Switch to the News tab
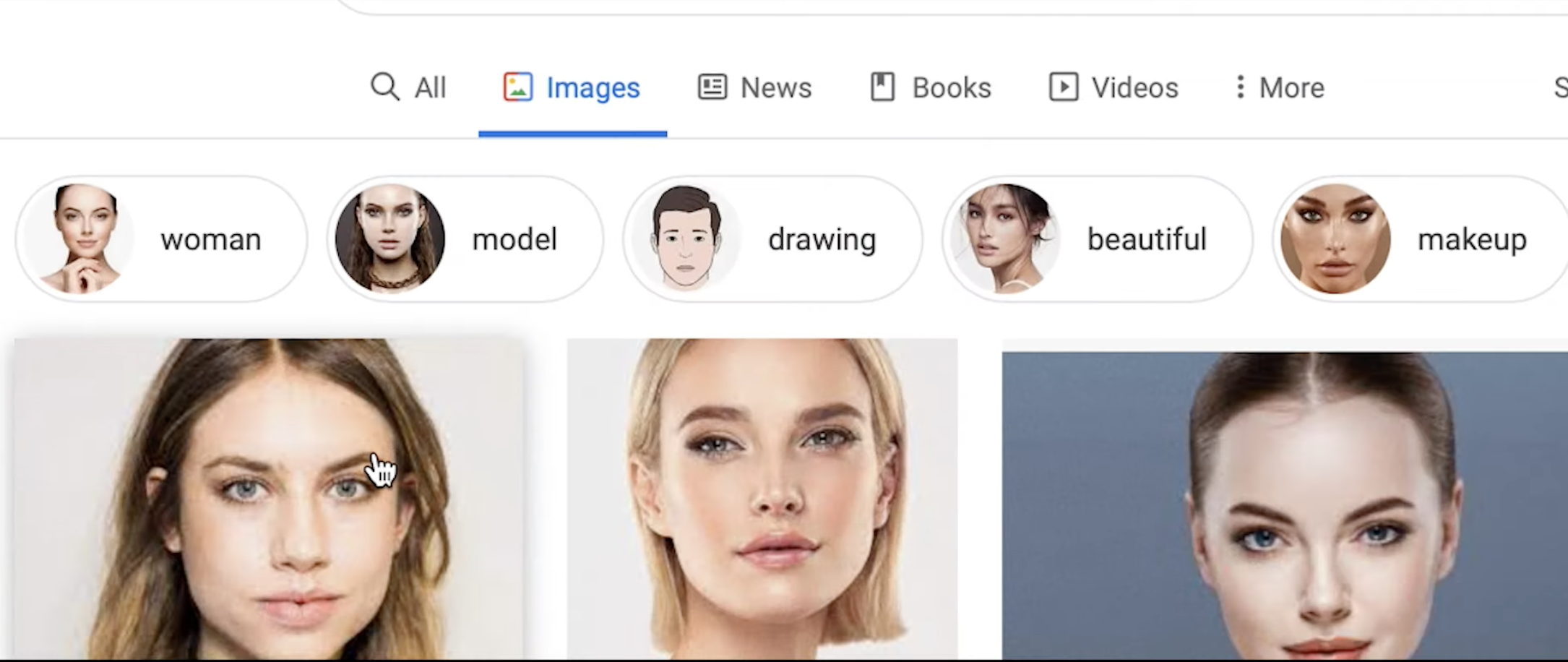Viewport: 1568px width, 662px height. [754, 87]
